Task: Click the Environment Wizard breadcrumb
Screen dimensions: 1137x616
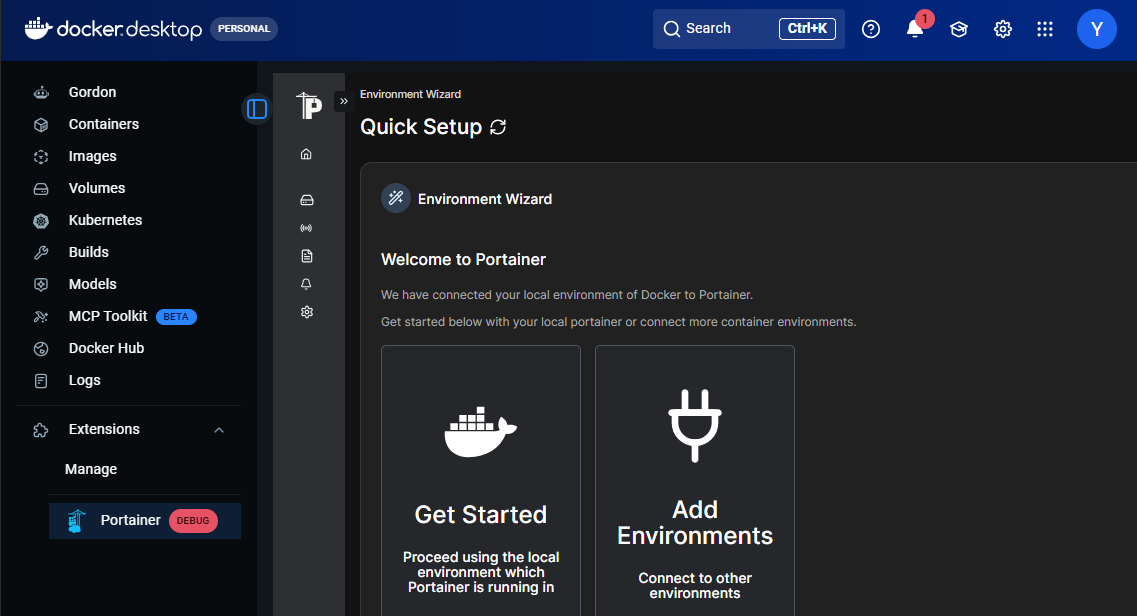Action: (410, 94)
